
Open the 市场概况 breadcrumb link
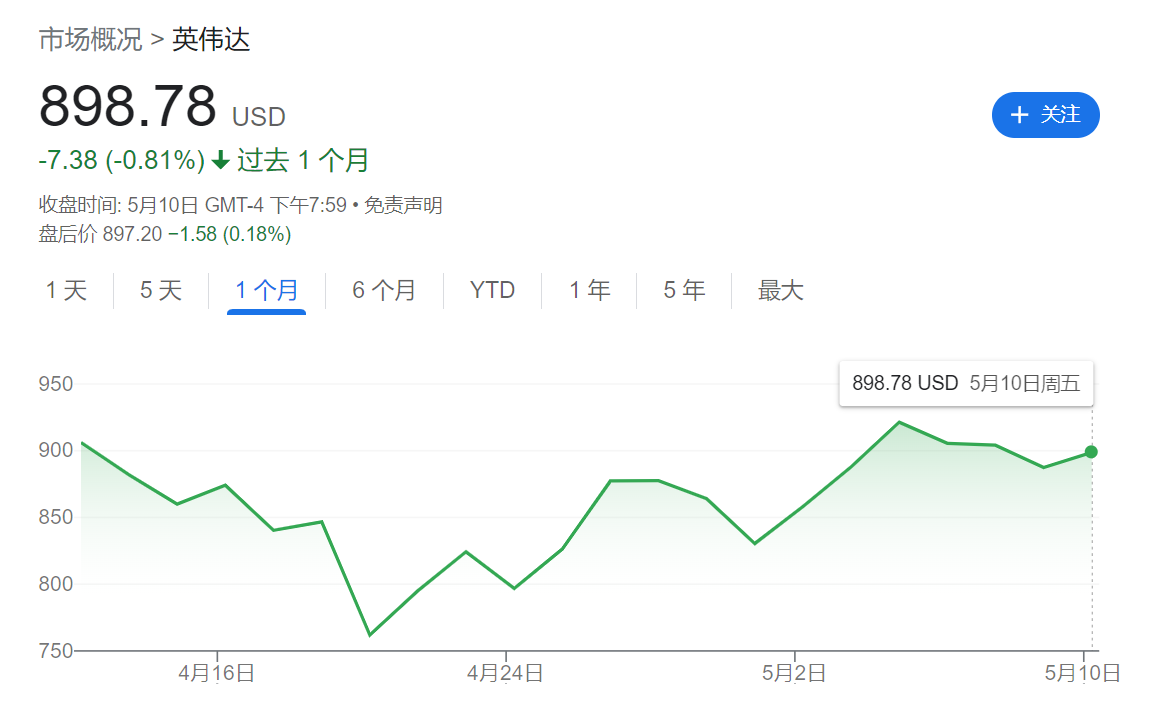pos(91,40)
